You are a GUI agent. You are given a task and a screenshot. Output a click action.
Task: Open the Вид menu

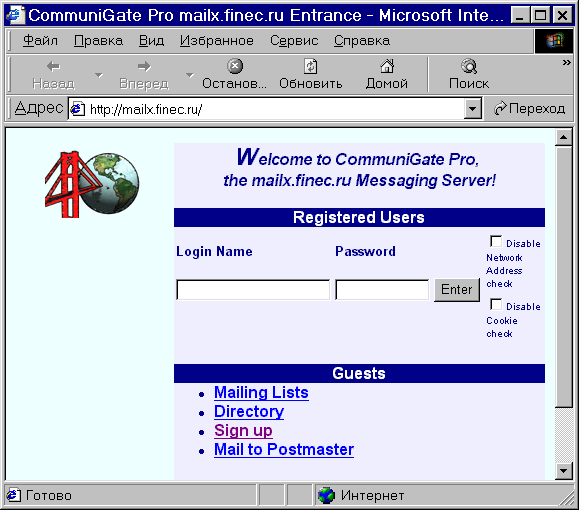(151, 41)
